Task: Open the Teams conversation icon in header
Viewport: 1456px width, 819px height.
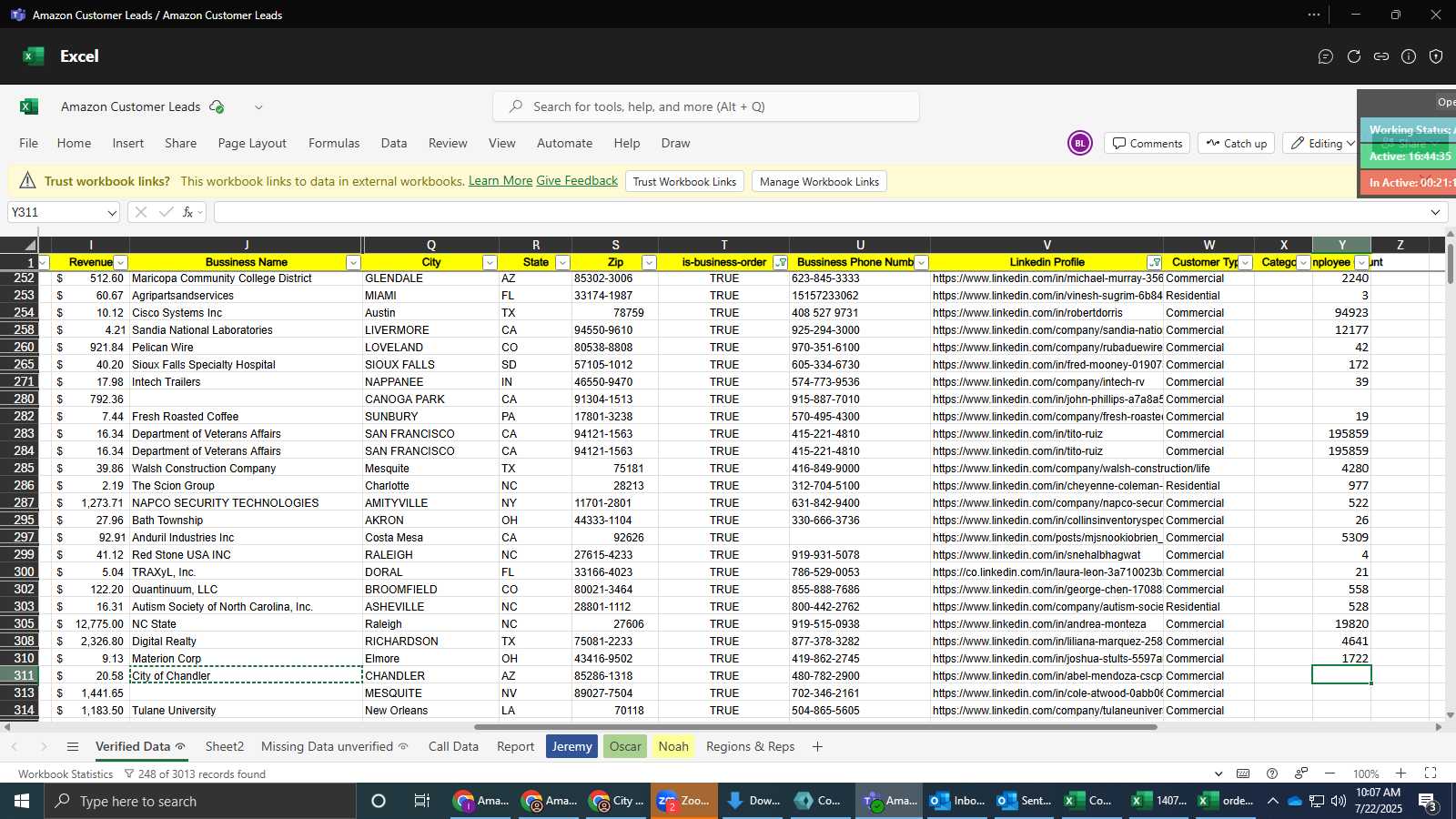Action: 1326,56
